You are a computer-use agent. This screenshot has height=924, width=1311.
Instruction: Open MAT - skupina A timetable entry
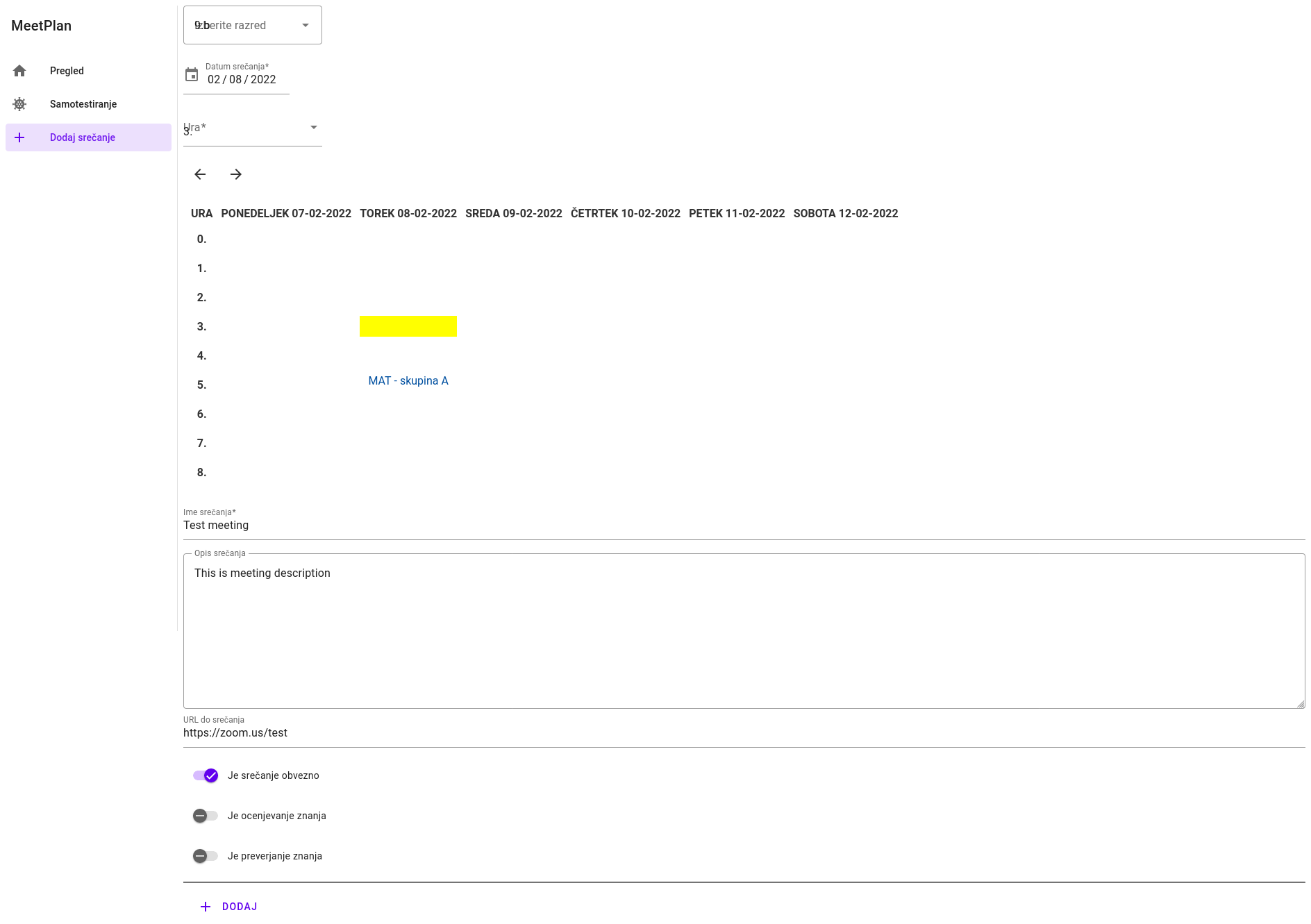click(408, 380)
